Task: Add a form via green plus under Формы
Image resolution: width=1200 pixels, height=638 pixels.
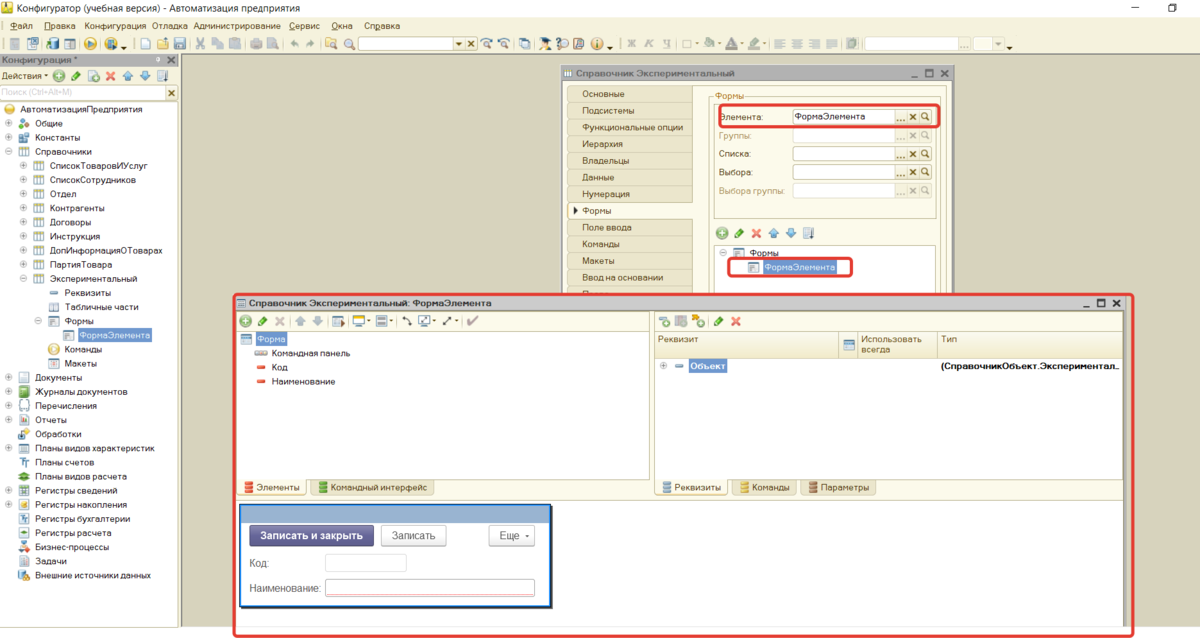Action: click(x=722, y=233)
